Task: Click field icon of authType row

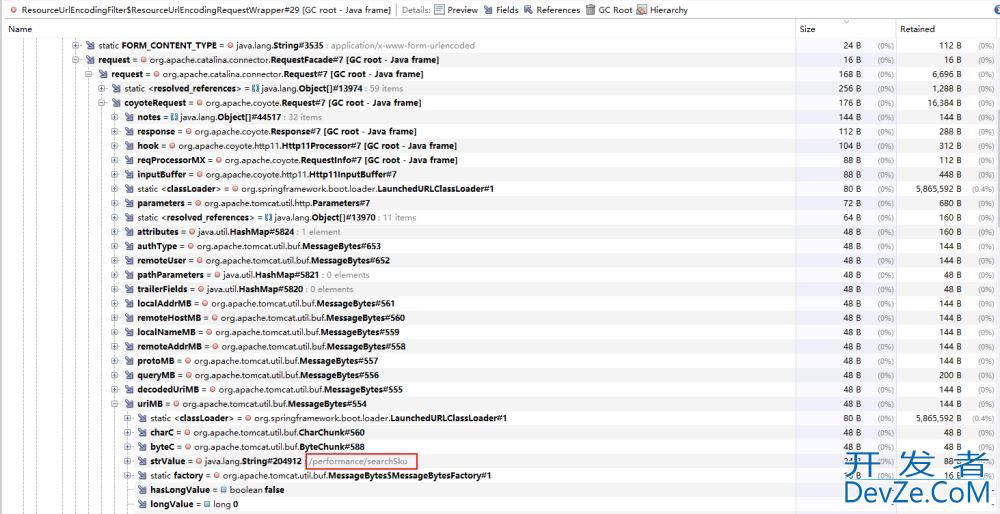Action: tap(129, 246)
